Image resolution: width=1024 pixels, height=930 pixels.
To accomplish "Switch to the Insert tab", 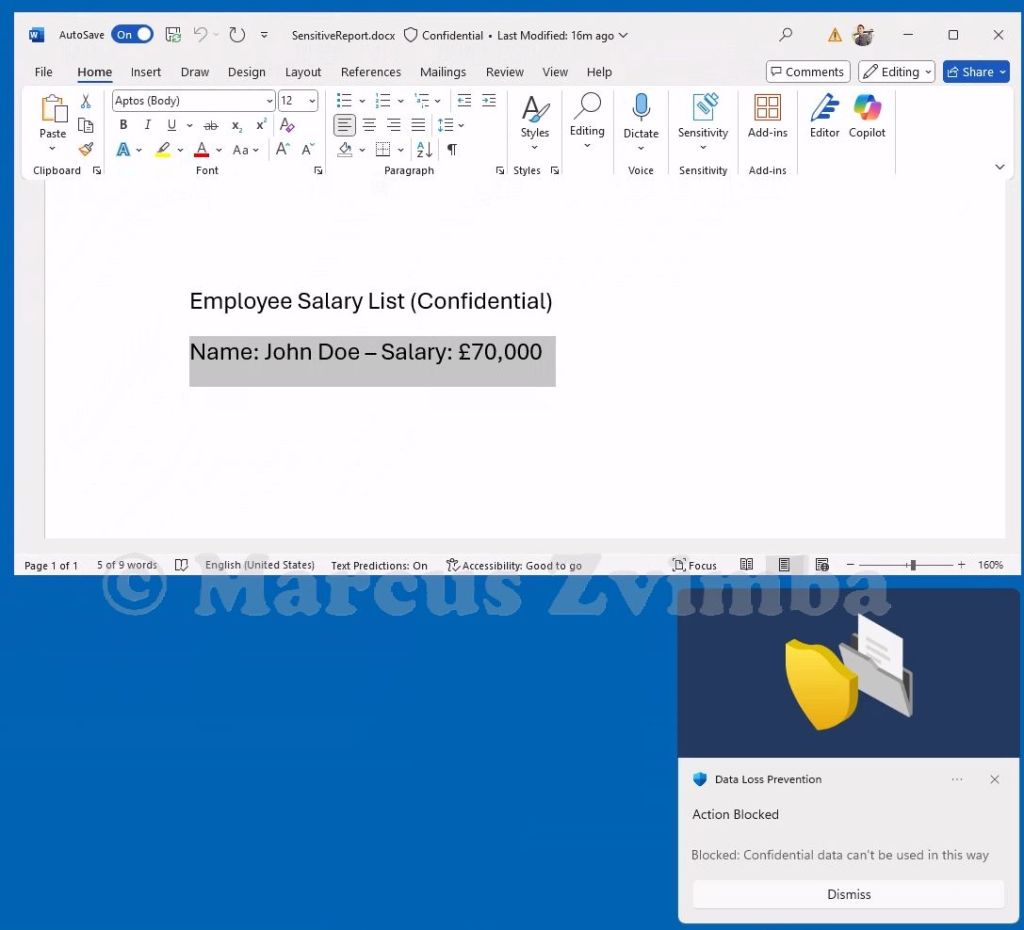I will point(146,72).
